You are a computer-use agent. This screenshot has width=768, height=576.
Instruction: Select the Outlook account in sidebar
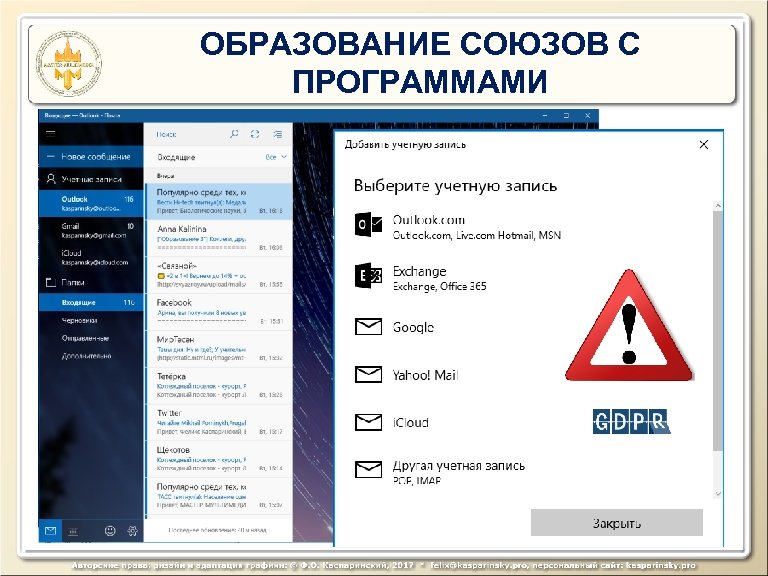coord(91,203)
